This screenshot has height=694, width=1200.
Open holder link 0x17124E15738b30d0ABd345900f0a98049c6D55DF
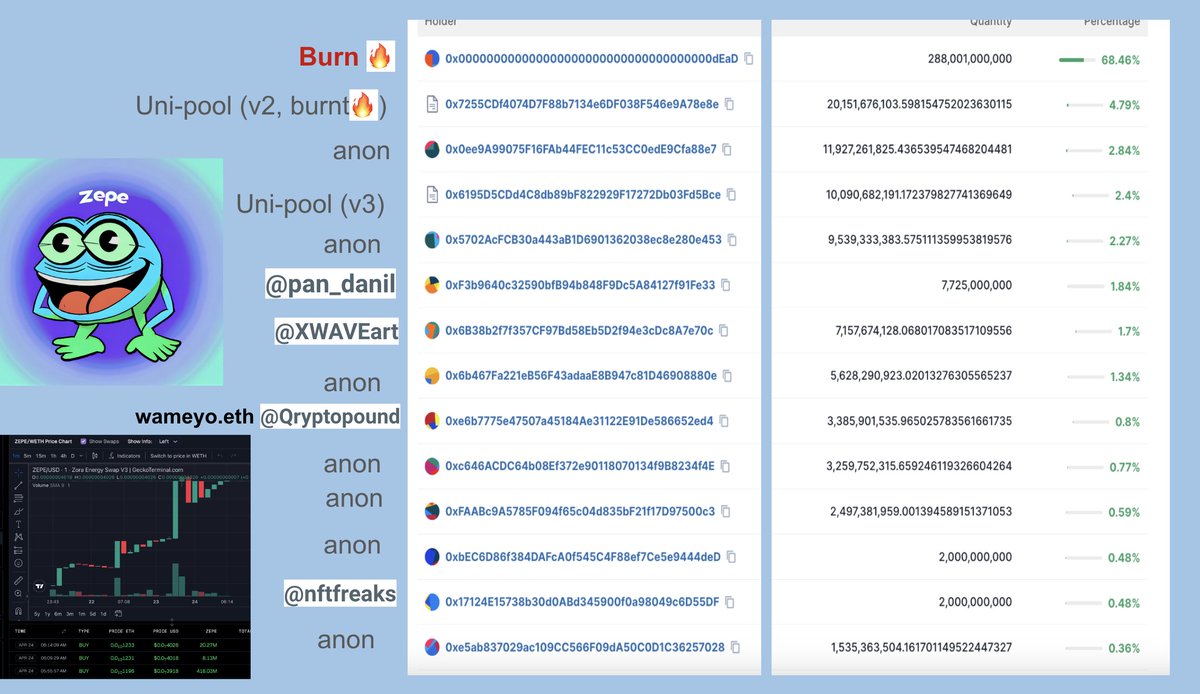click(x=582, y=602)
